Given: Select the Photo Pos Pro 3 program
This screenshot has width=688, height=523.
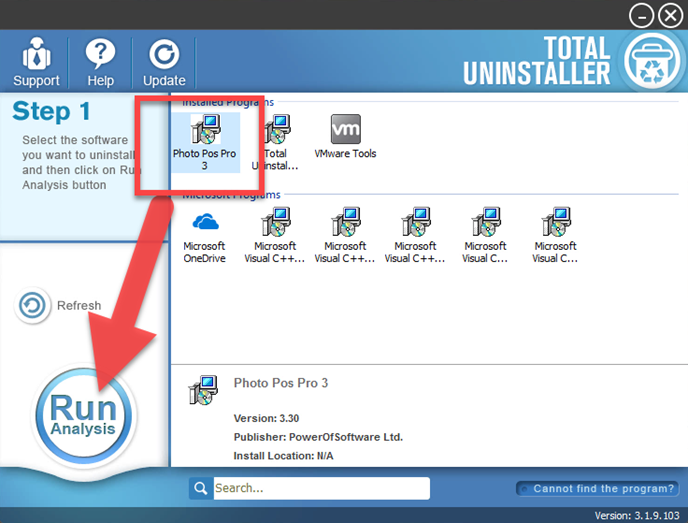Looking at the screenshot, I should [204, 143].
